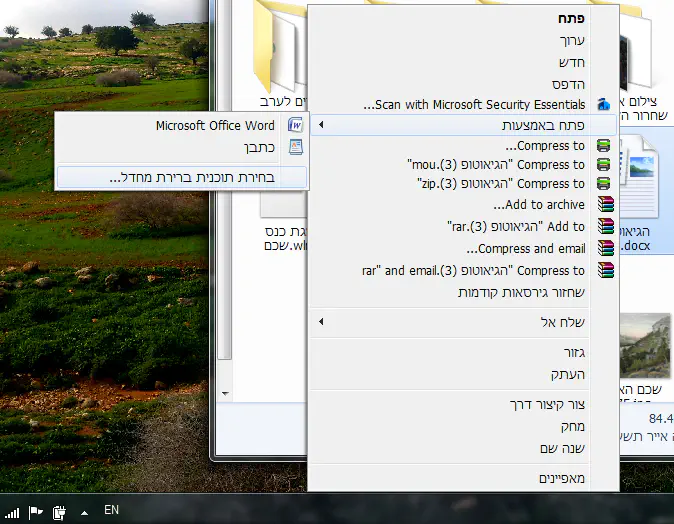Click the Microsoft Security Essentials scan icon
The image size is (674, 524).
(604, 104)
